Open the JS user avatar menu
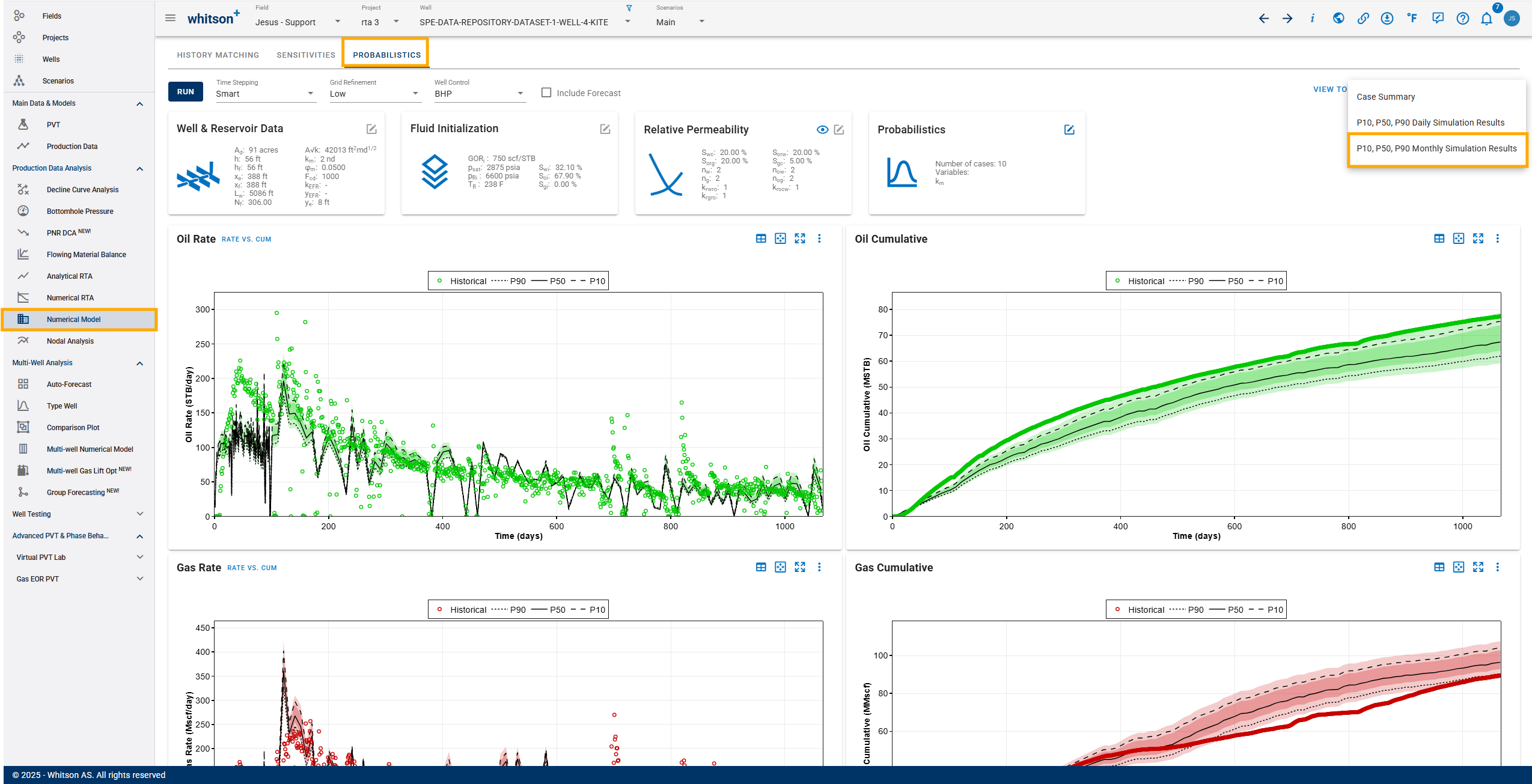The image size is (1532, 784). 1512,19
